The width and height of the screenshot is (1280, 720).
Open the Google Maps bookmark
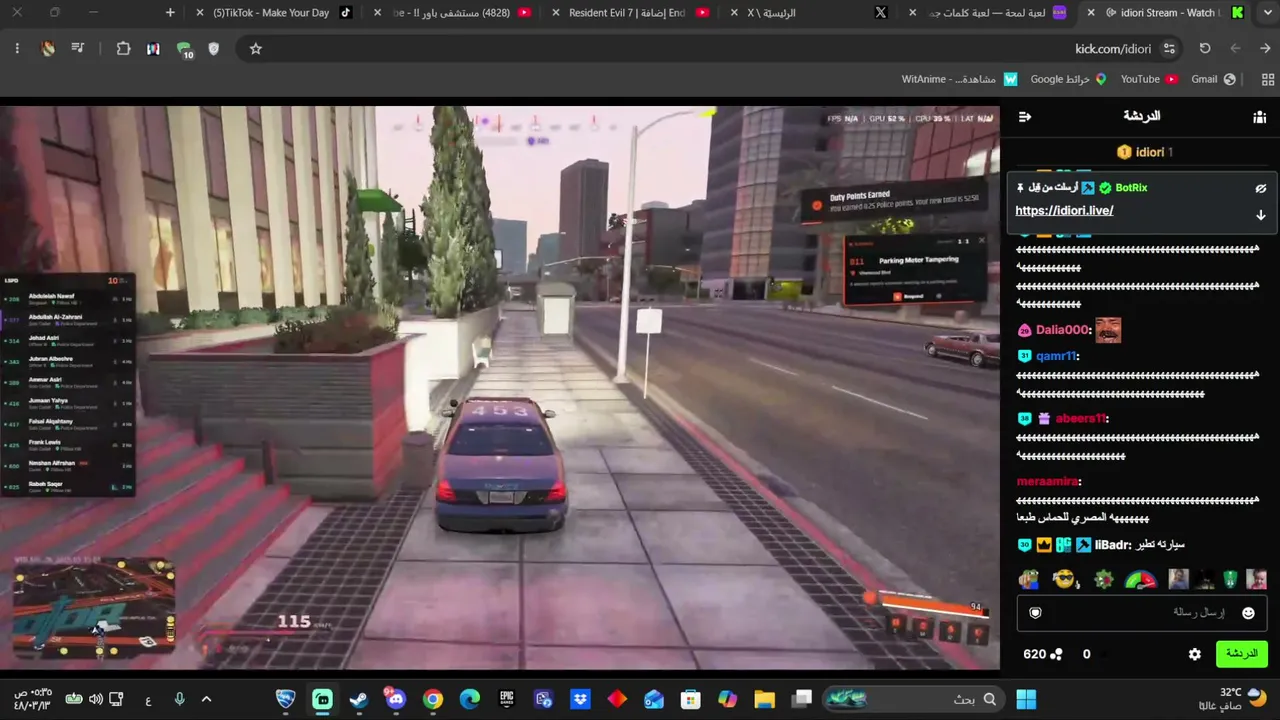pyautogui.click(x=1069, y=79)
